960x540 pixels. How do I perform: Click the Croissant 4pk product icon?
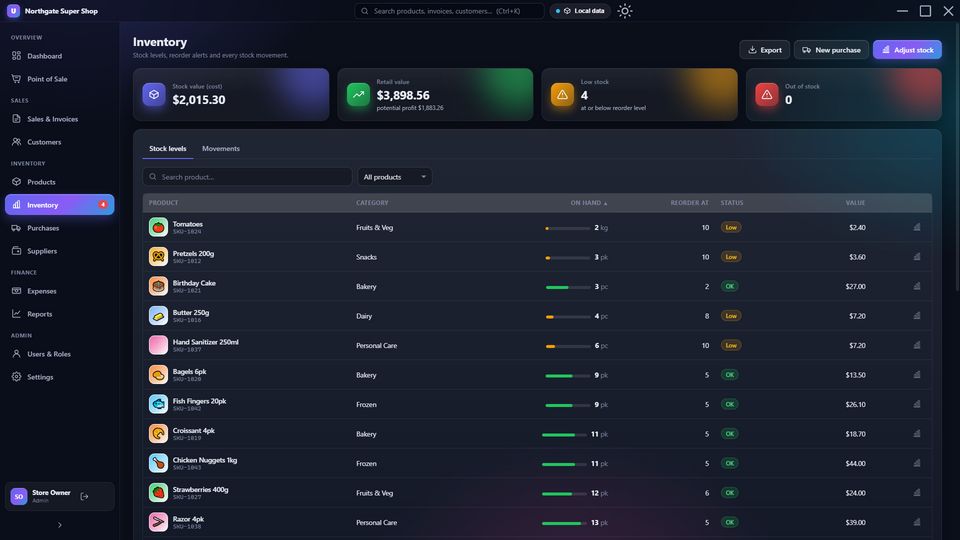[158, 433]
